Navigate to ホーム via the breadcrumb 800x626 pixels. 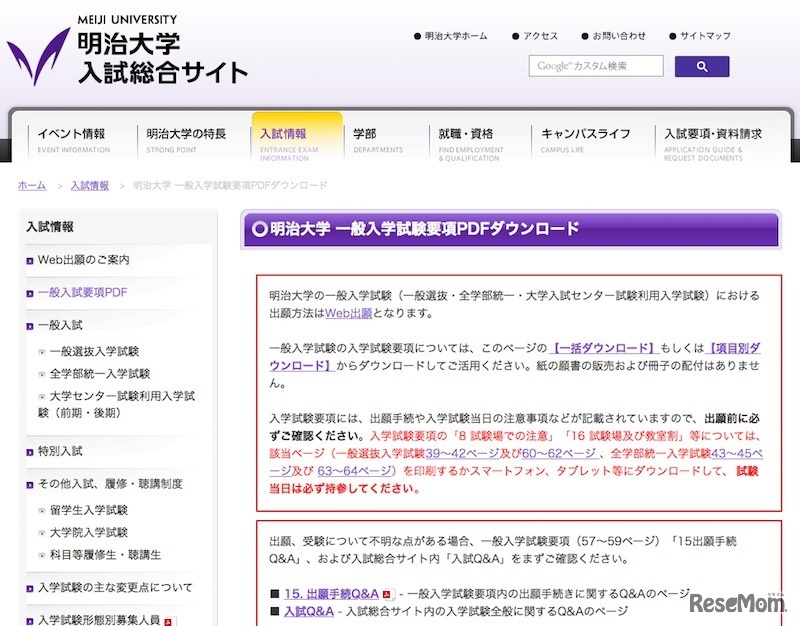(31, 184)
